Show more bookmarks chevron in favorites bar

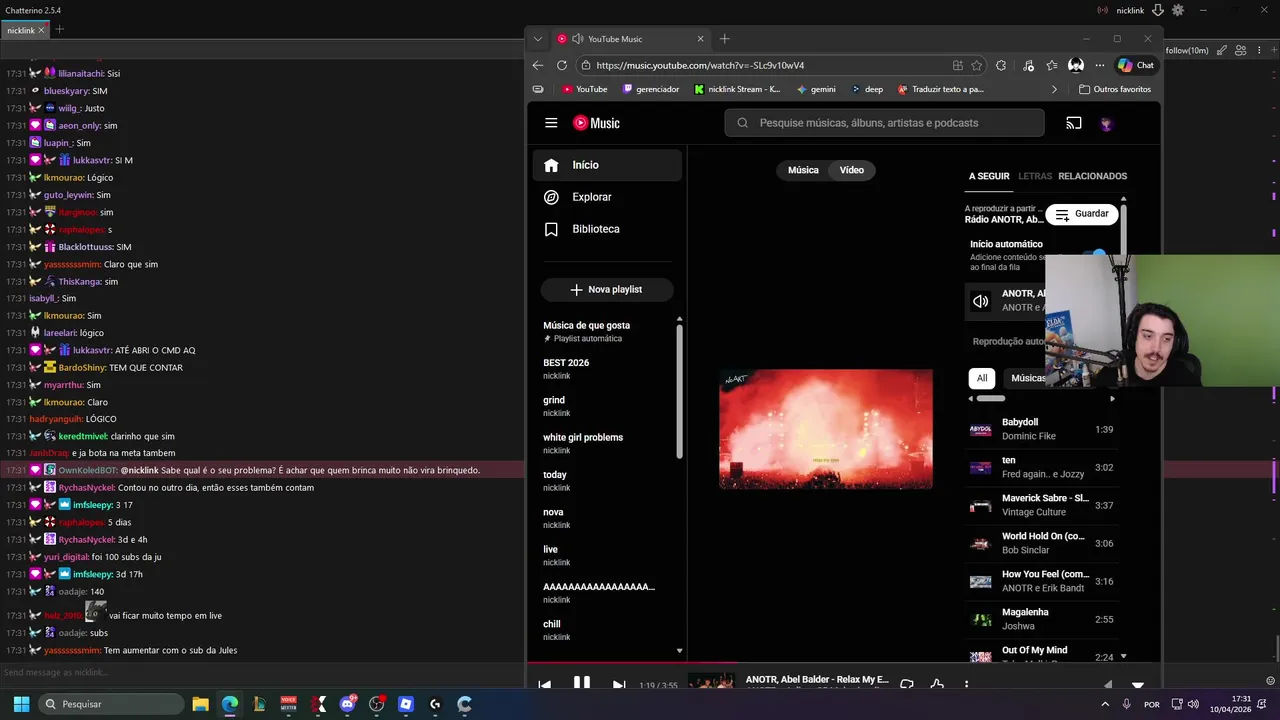[1054, 89]
